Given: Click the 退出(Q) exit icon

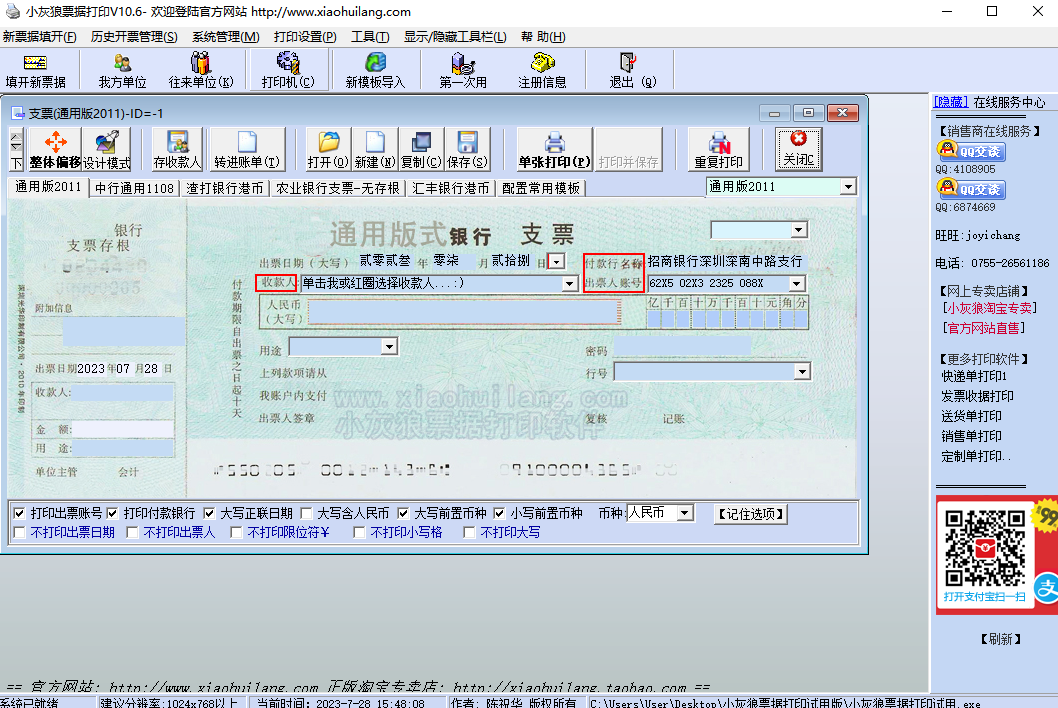Looking at the screenshot, I should [632, 70].
